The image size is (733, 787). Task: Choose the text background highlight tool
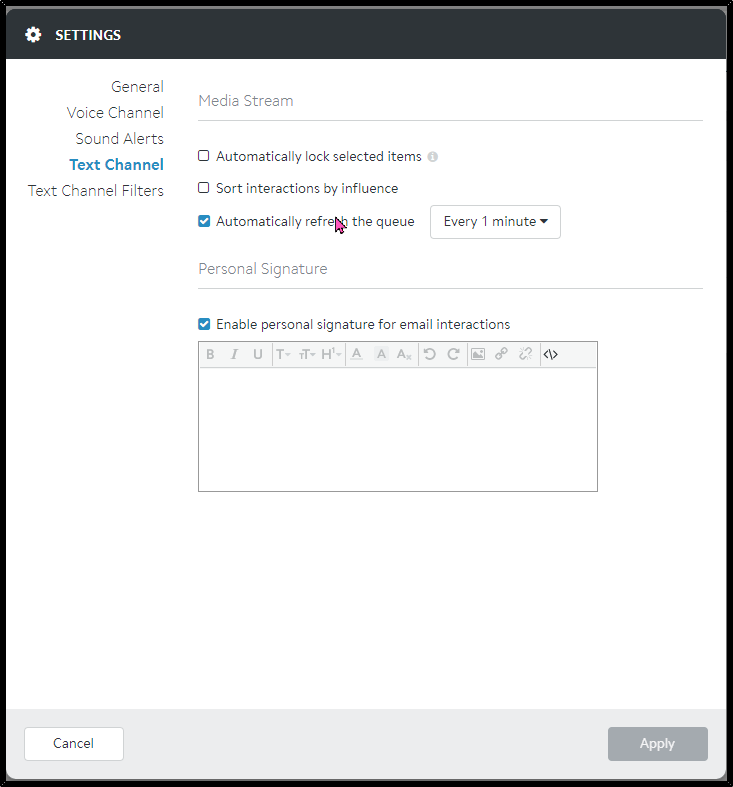tap(381, 354)
